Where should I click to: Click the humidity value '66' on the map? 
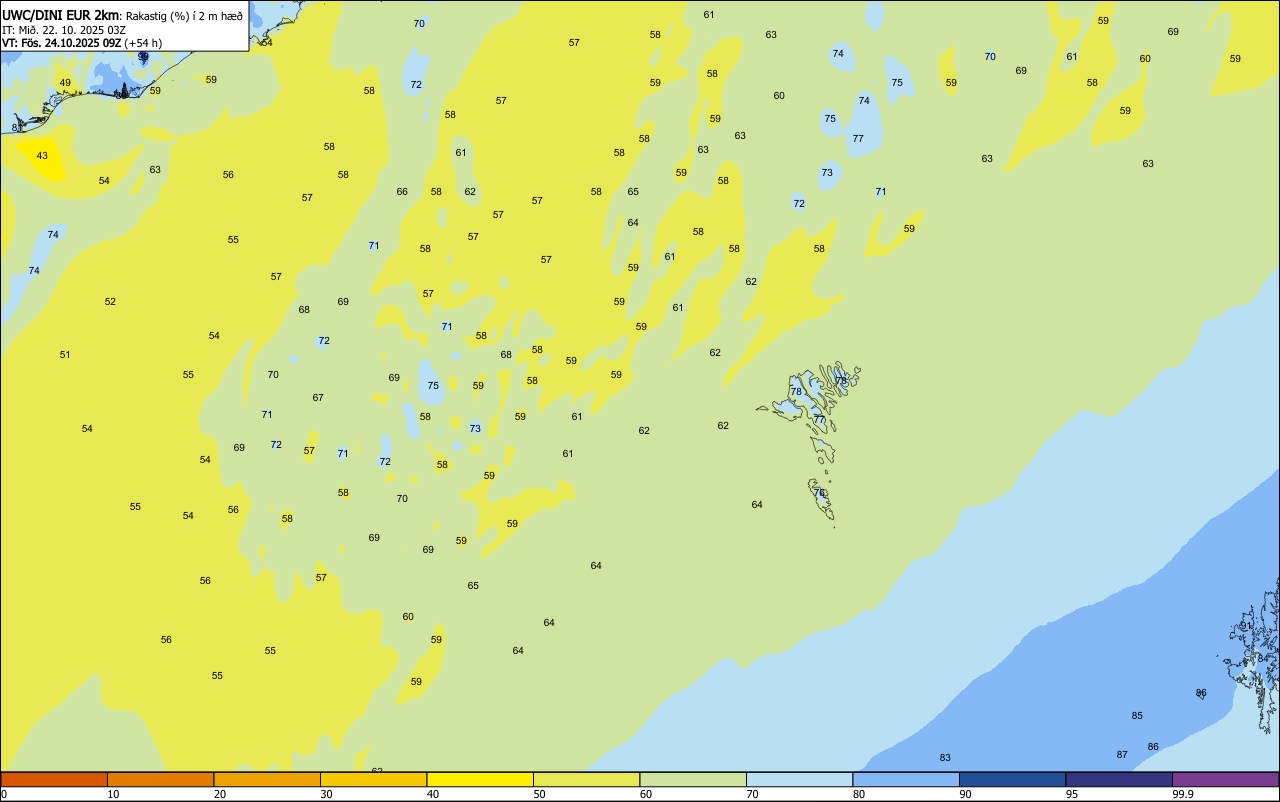coord(402,192)
